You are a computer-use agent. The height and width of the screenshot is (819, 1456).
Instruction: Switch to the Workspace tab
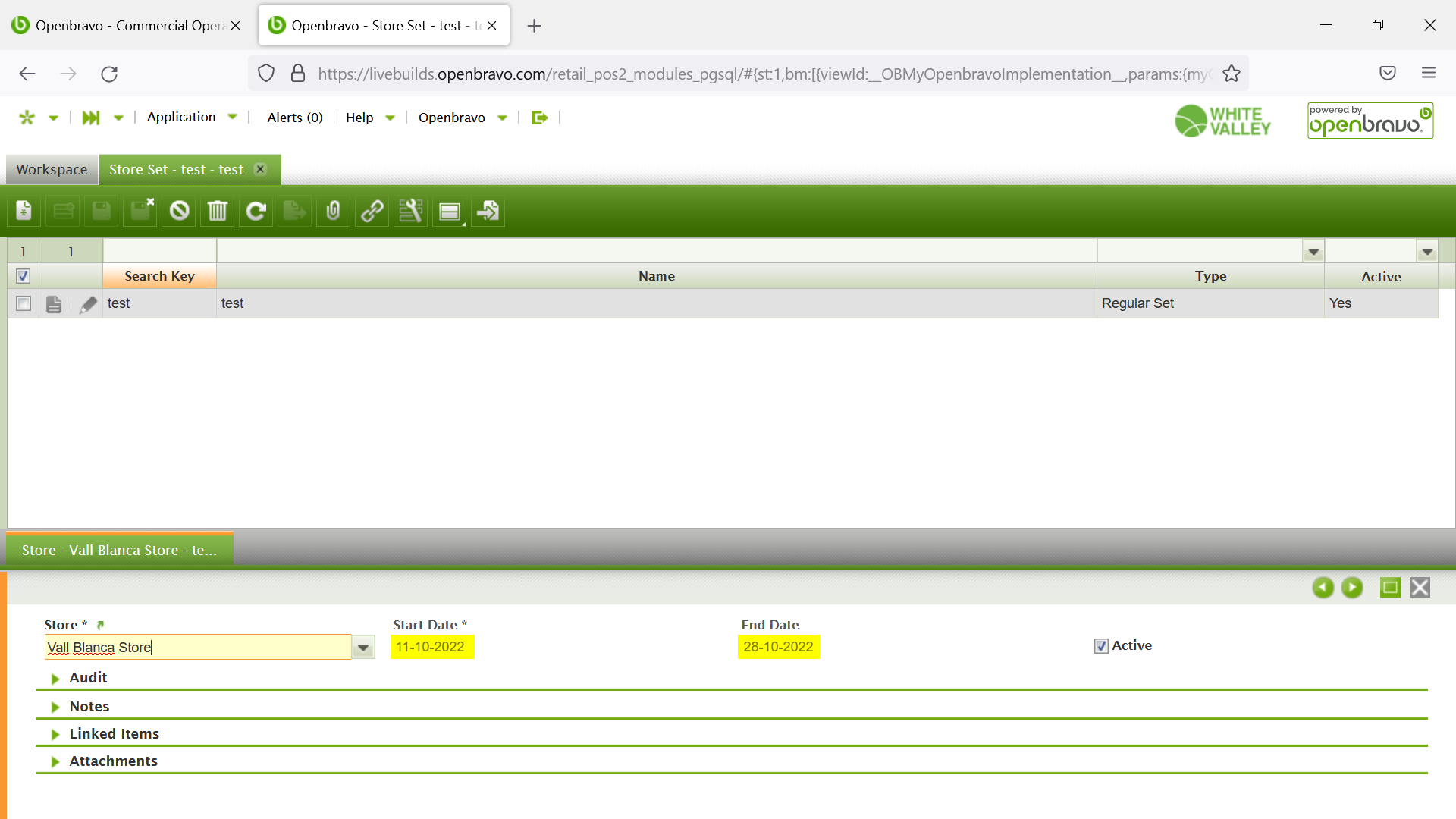[x=52, y=170]
